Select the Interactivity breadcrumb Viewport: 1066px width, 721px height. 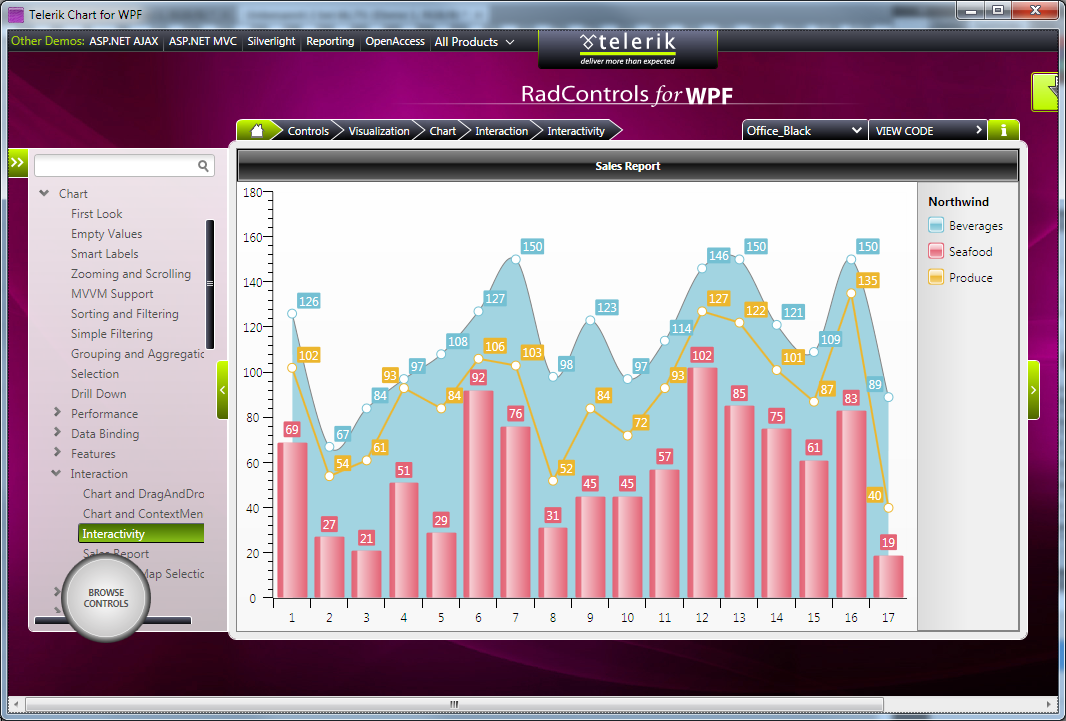[x=576, y=131]
